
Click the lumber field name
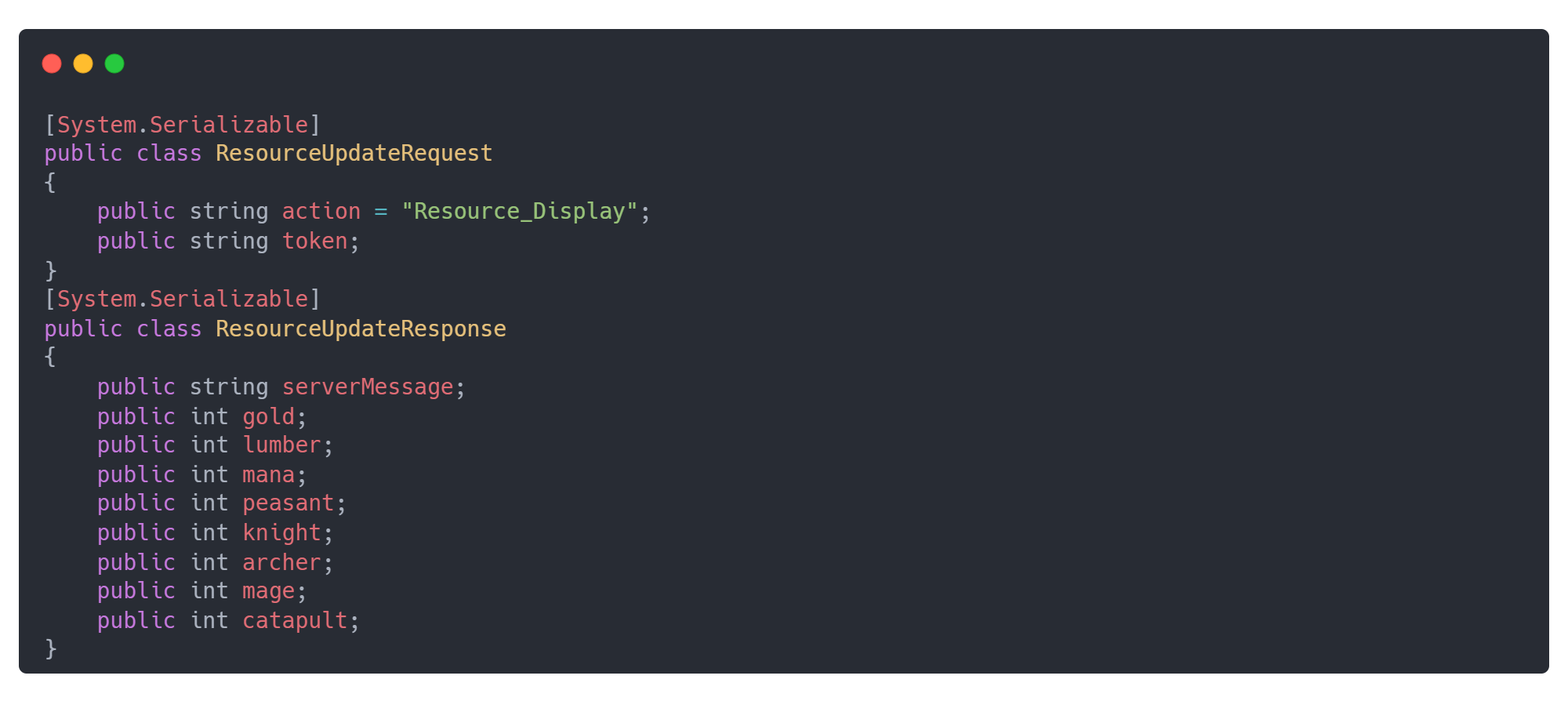pos(281,445)
